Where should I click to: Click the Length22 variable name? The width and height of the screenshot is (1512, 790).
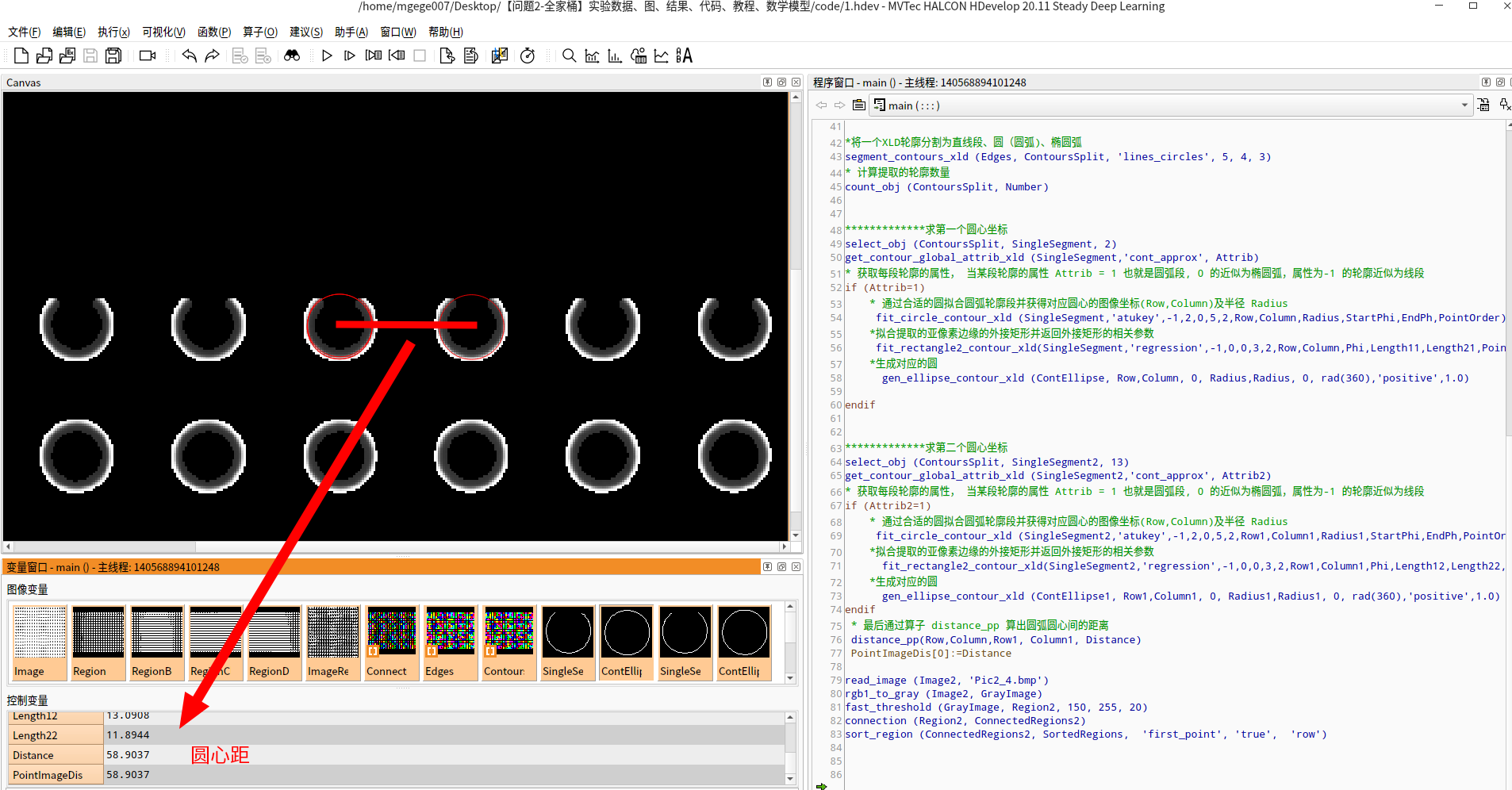point(35,735)
